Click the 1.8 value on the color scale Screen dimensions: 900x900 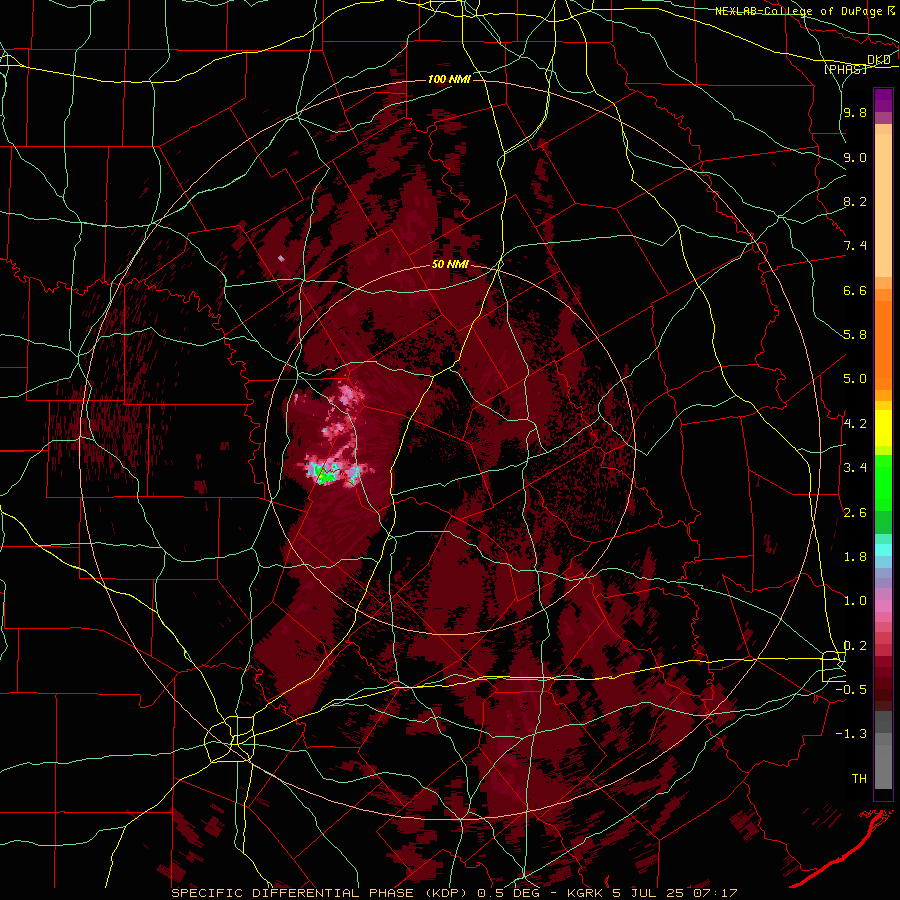(x=855, y=556)
